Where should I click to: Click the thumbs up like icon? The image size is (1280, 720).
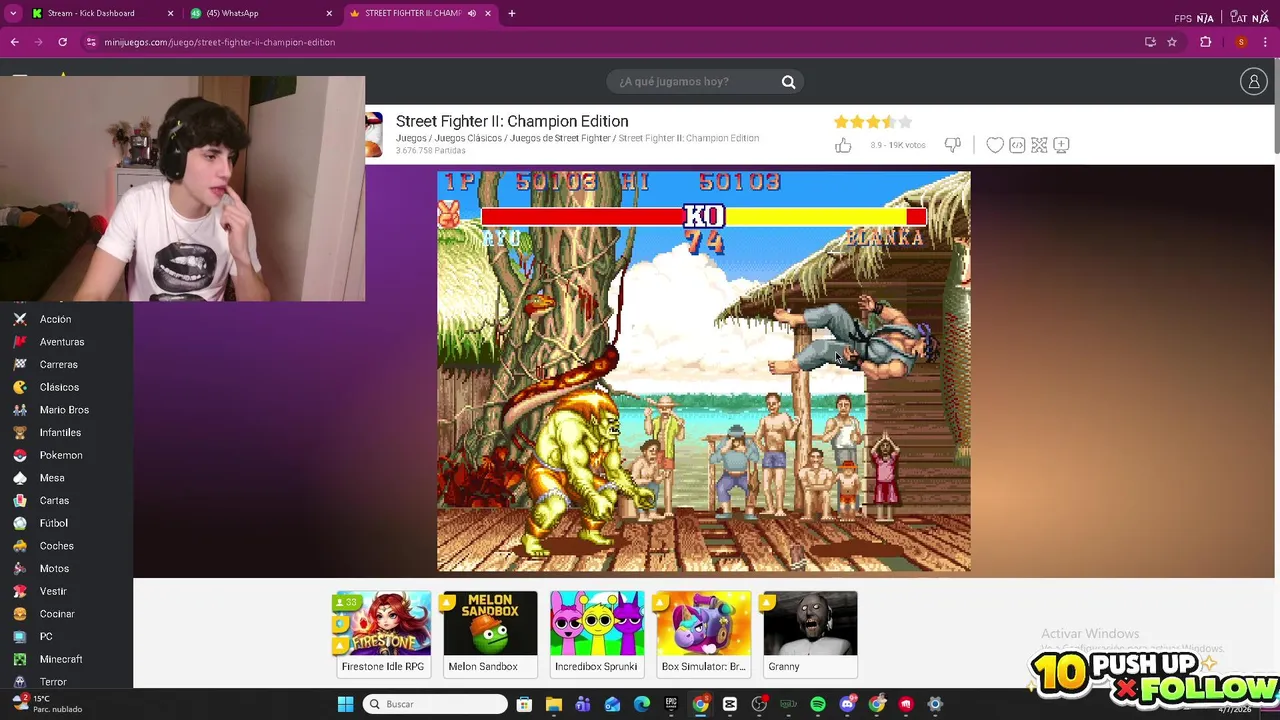(843, 145)
